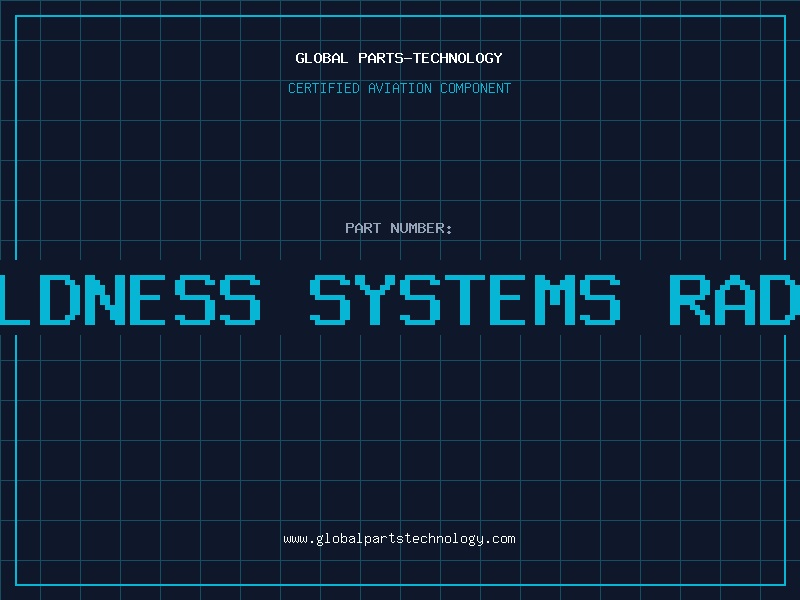The height and width of the screenshot is (600, 800).
Task: Click the word SYSTEMS in the banner
Action: (465, 300)
